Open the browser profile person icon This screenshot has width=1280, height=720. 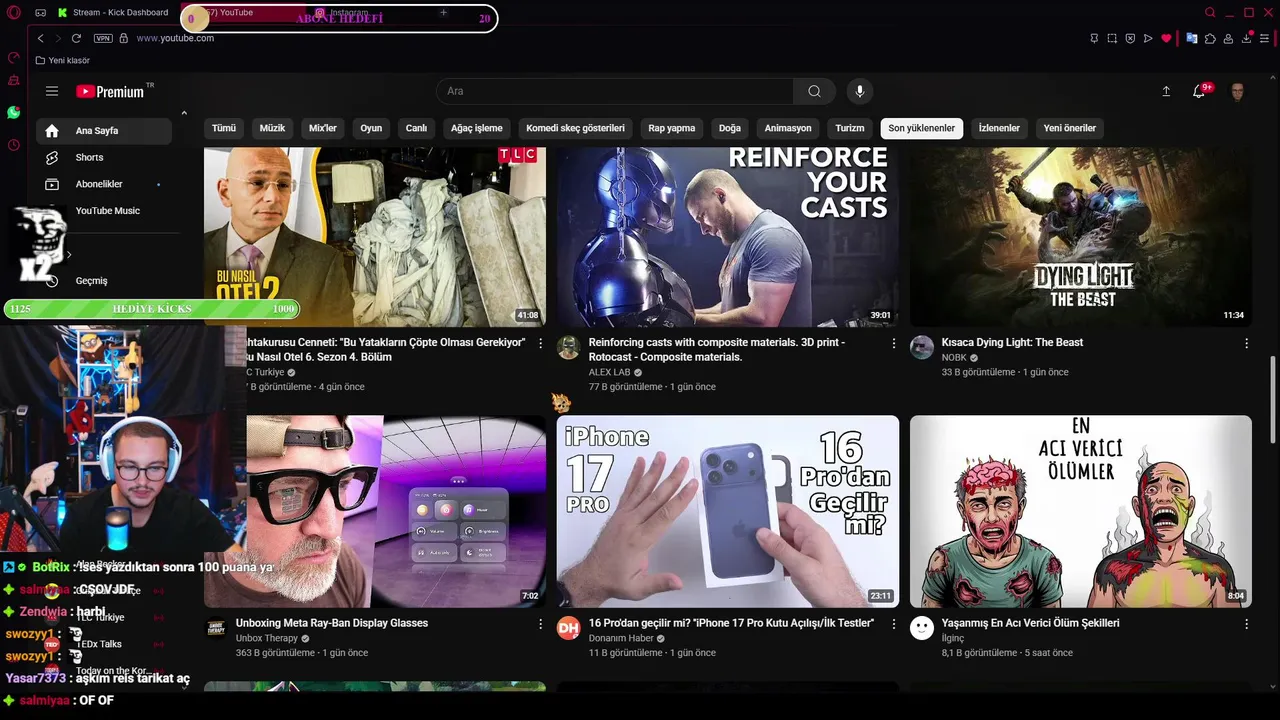tap(1228, 38)
